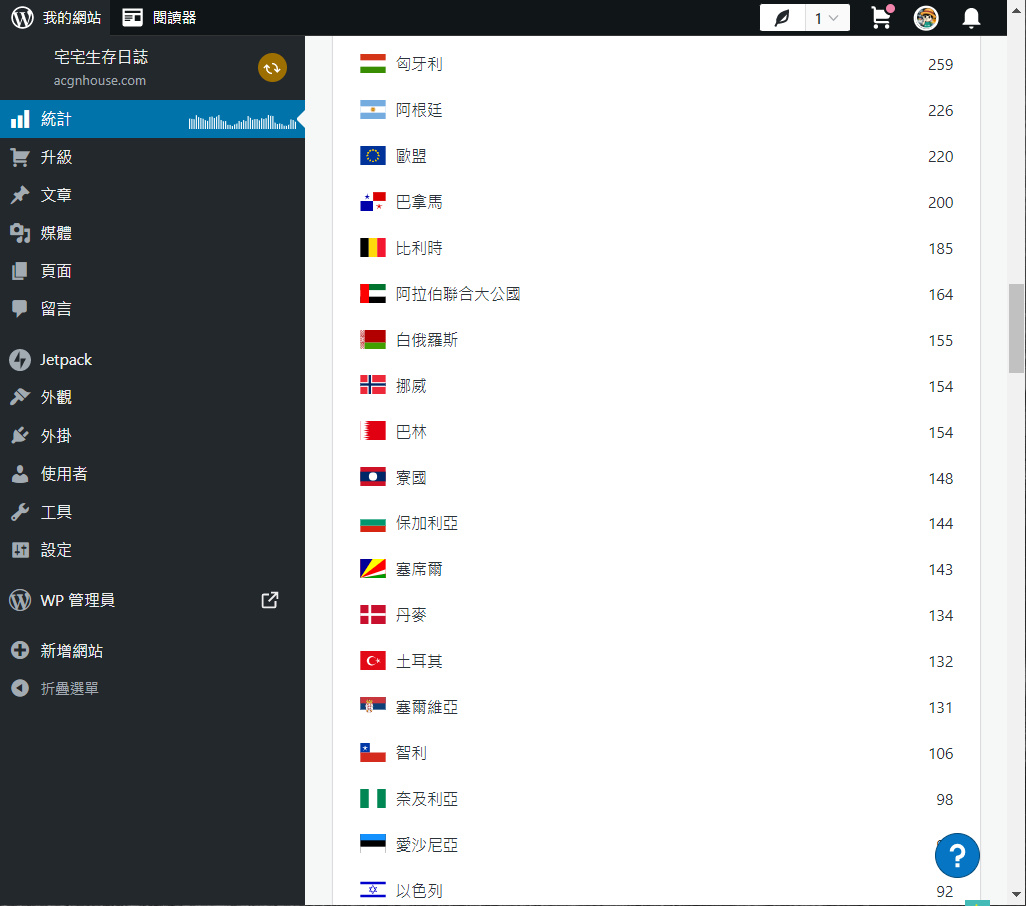Click the Jetpack lightning icon
The height and width of the screenshot is (906, 1026).
point(20,360)
